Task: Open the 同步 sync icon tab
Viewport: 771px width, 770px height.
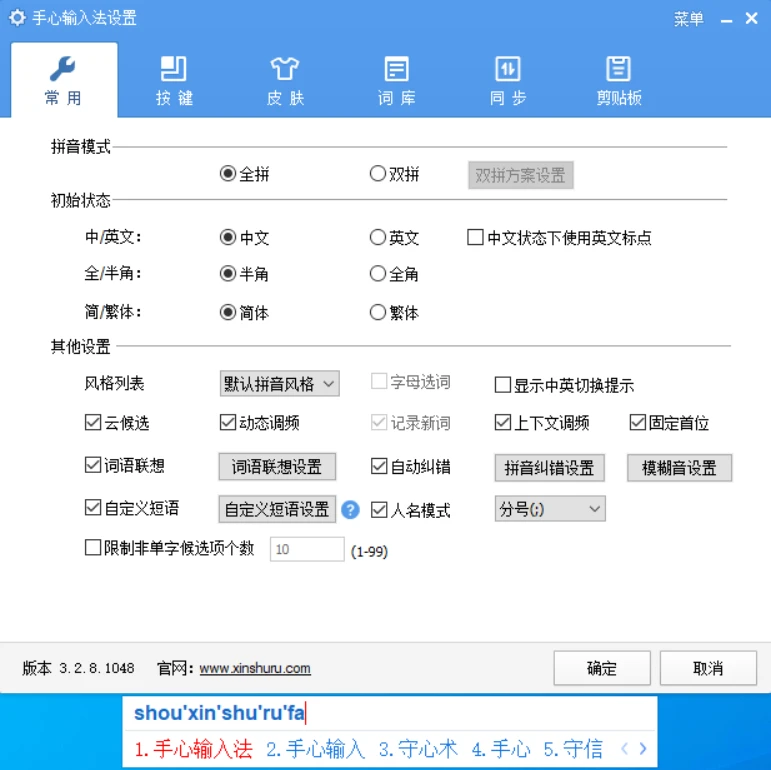Action: [508, 69]
